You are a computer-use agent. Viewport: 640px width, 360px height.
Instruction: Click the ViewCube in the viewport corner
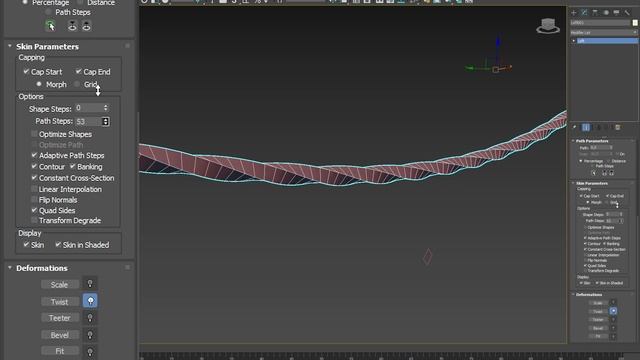click(548, 26)
